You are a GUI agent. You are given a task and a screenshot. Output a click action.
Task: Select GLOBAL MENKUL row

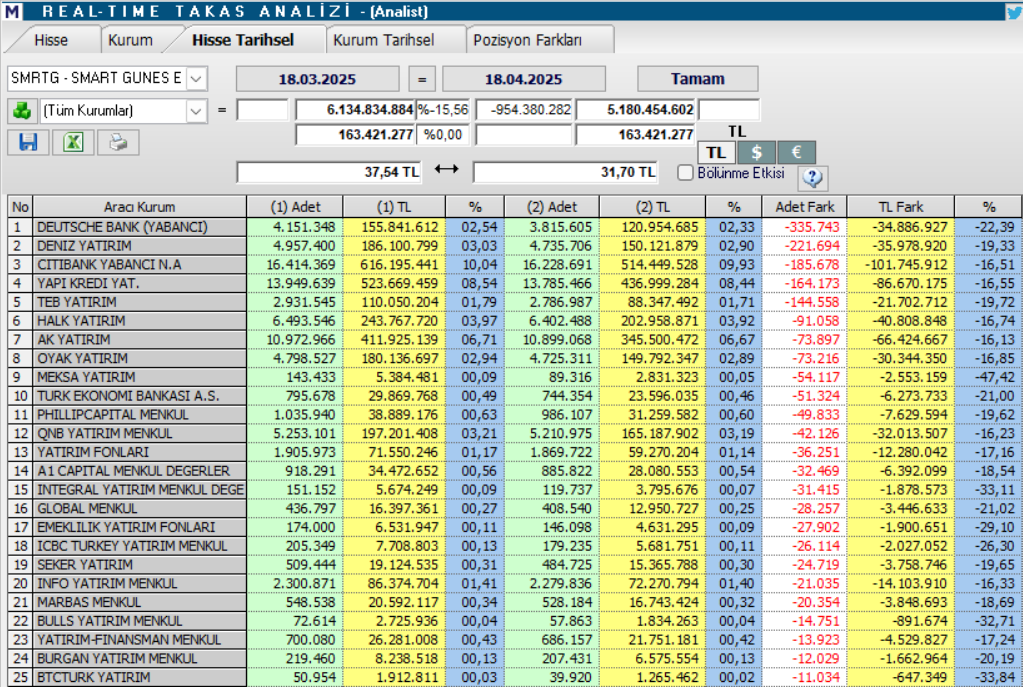pyautogui.click(x=515, y=508)
